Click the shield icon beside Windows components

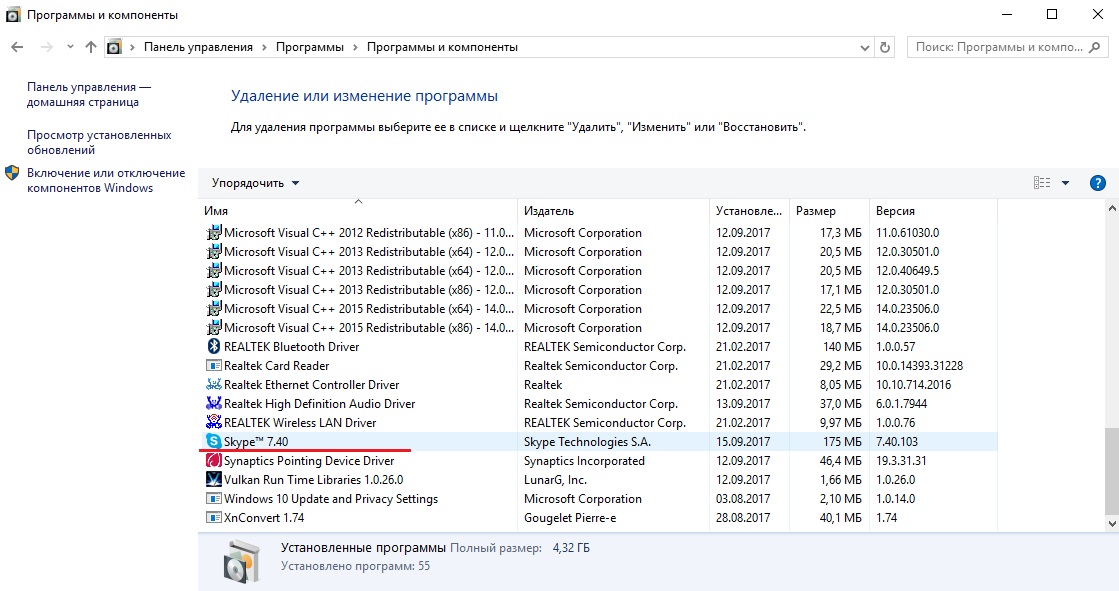click(12, 173)
